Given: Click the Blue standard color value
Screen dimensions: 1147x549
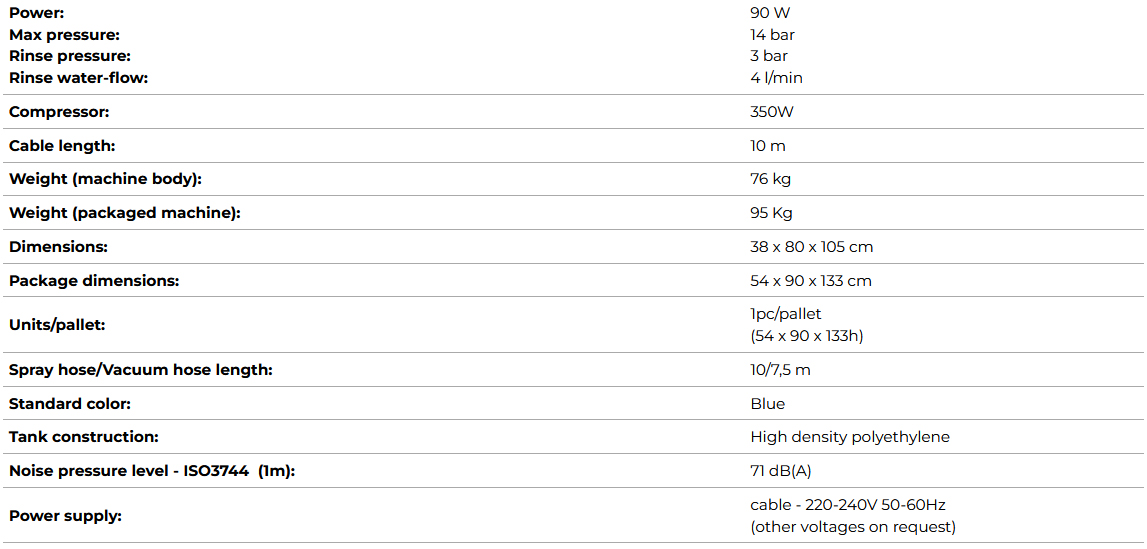Looking at the screenshot, I should 767,404.
